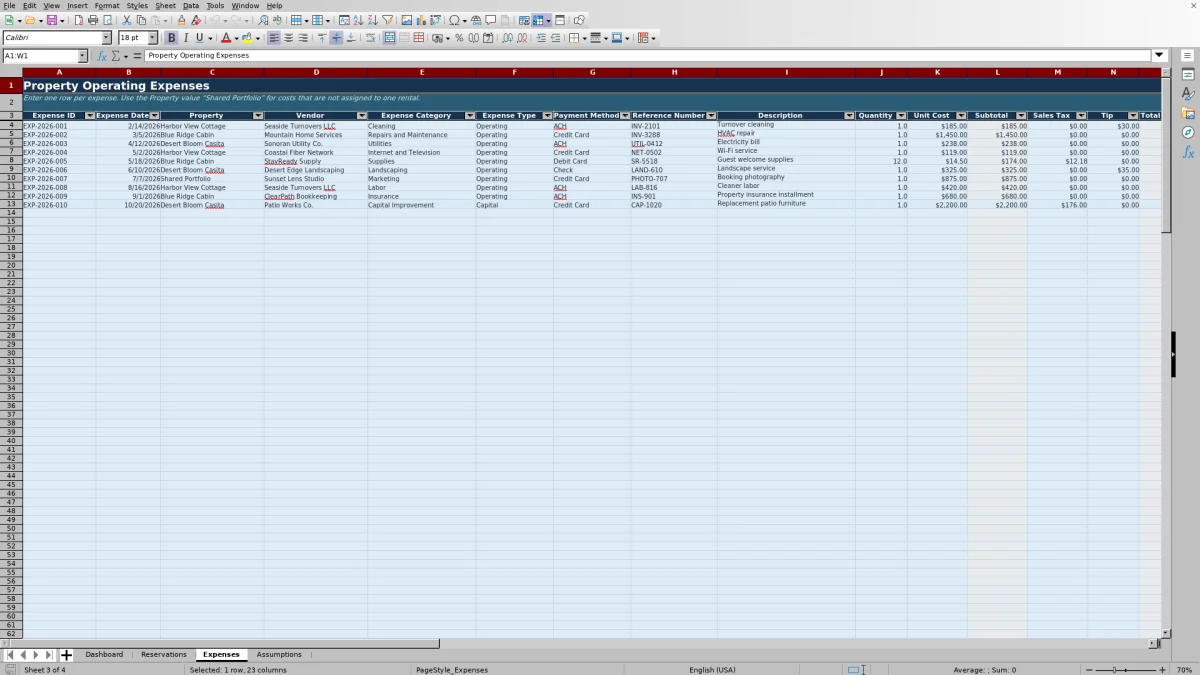Open the Expense Category filter dropdown

(x=469, y=116)
